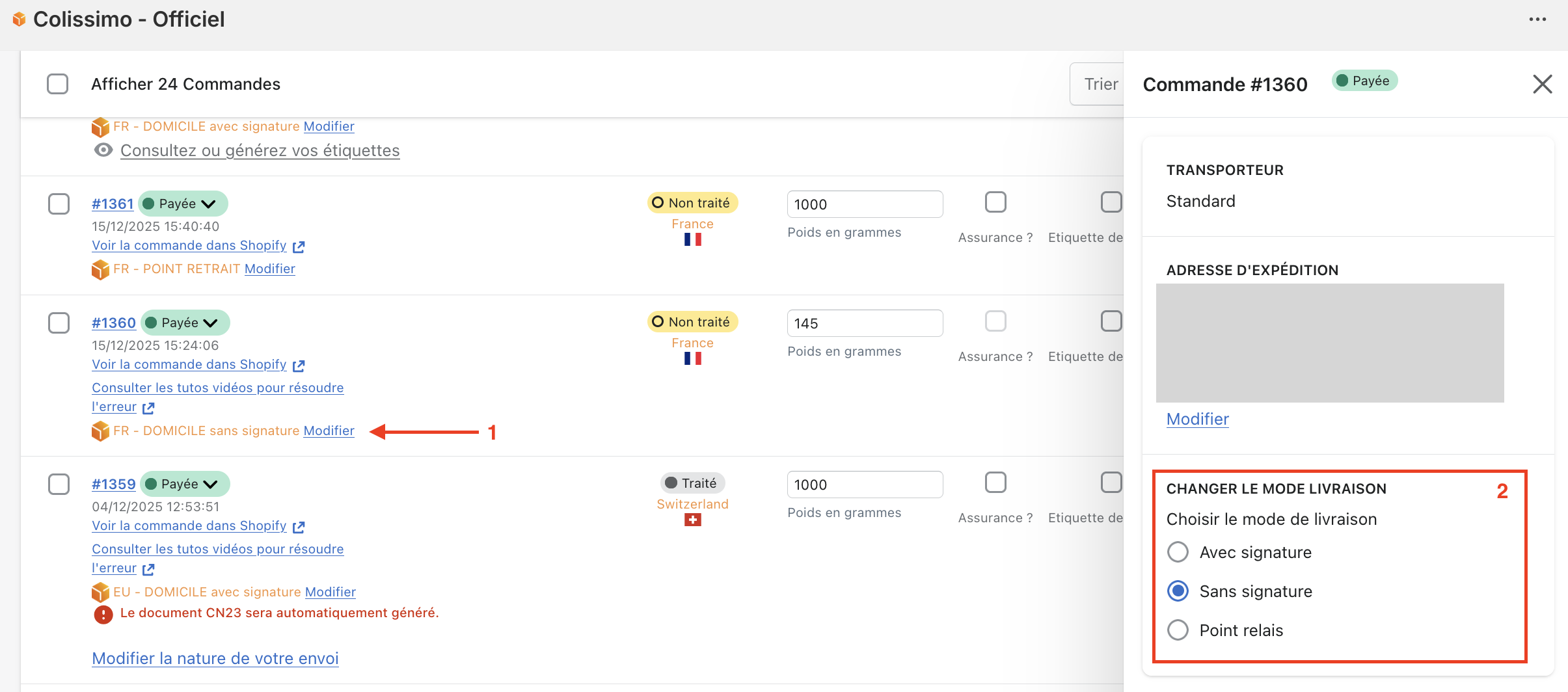The image size is (1568, 692).
Task: Click Non traité badge for order #1360
Action: (692, 322)
